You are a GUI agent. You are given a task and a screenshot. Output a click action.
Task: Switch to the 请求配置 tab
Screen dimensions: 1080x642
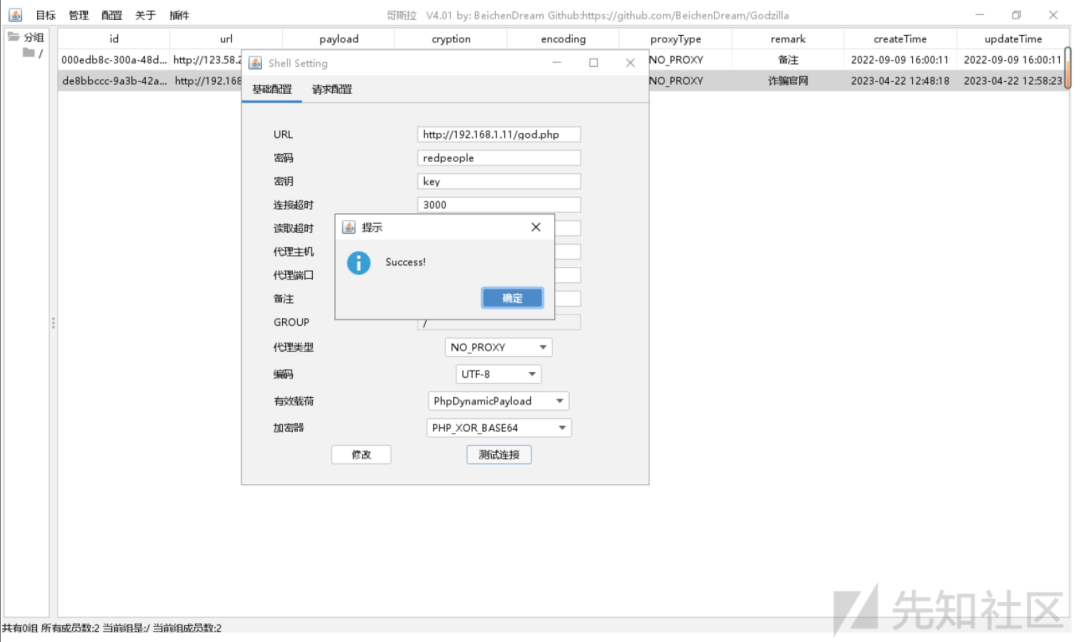(332, 90)
